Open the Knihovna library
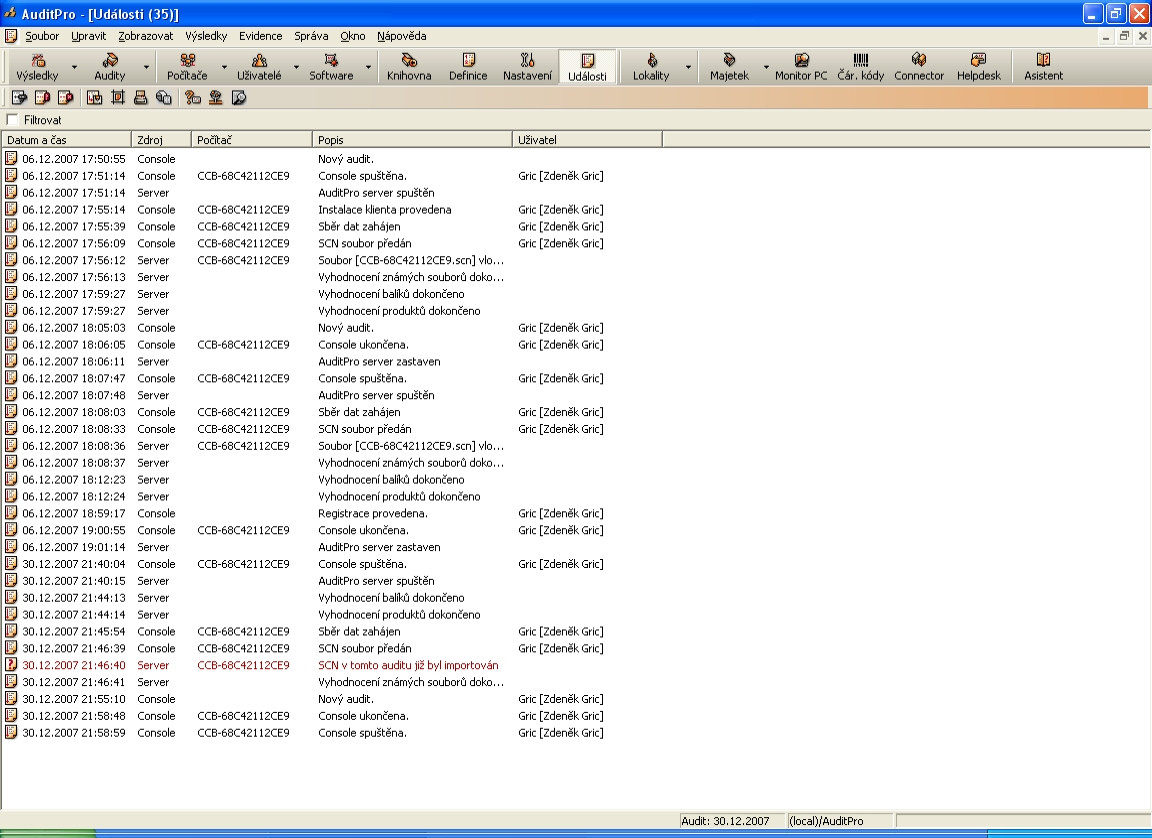This screenshot has height=838, width=1152. [x=409, y=67]
